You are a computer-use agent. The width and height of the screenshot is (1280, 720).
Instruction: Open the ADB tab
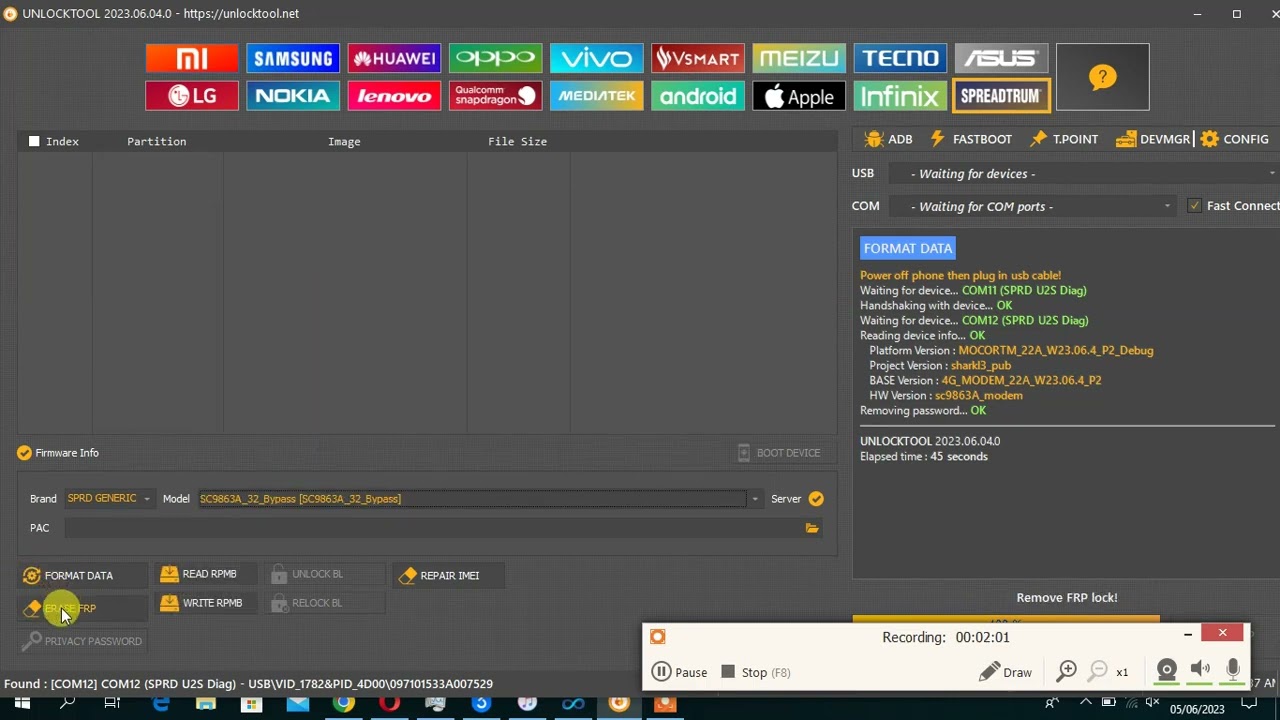coord(889,139)
